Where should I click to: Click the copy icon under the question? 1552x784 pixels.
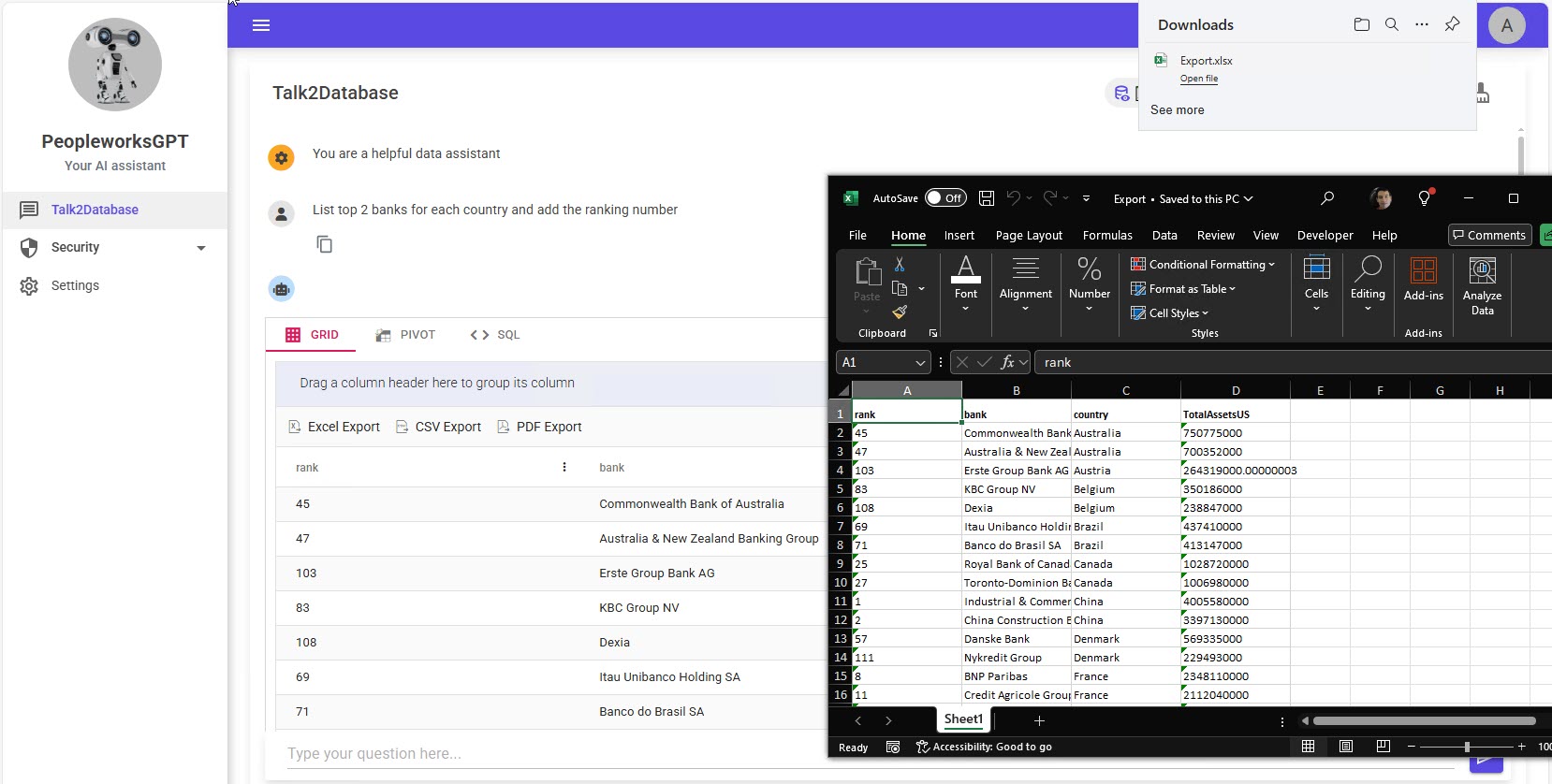[324, 244]
